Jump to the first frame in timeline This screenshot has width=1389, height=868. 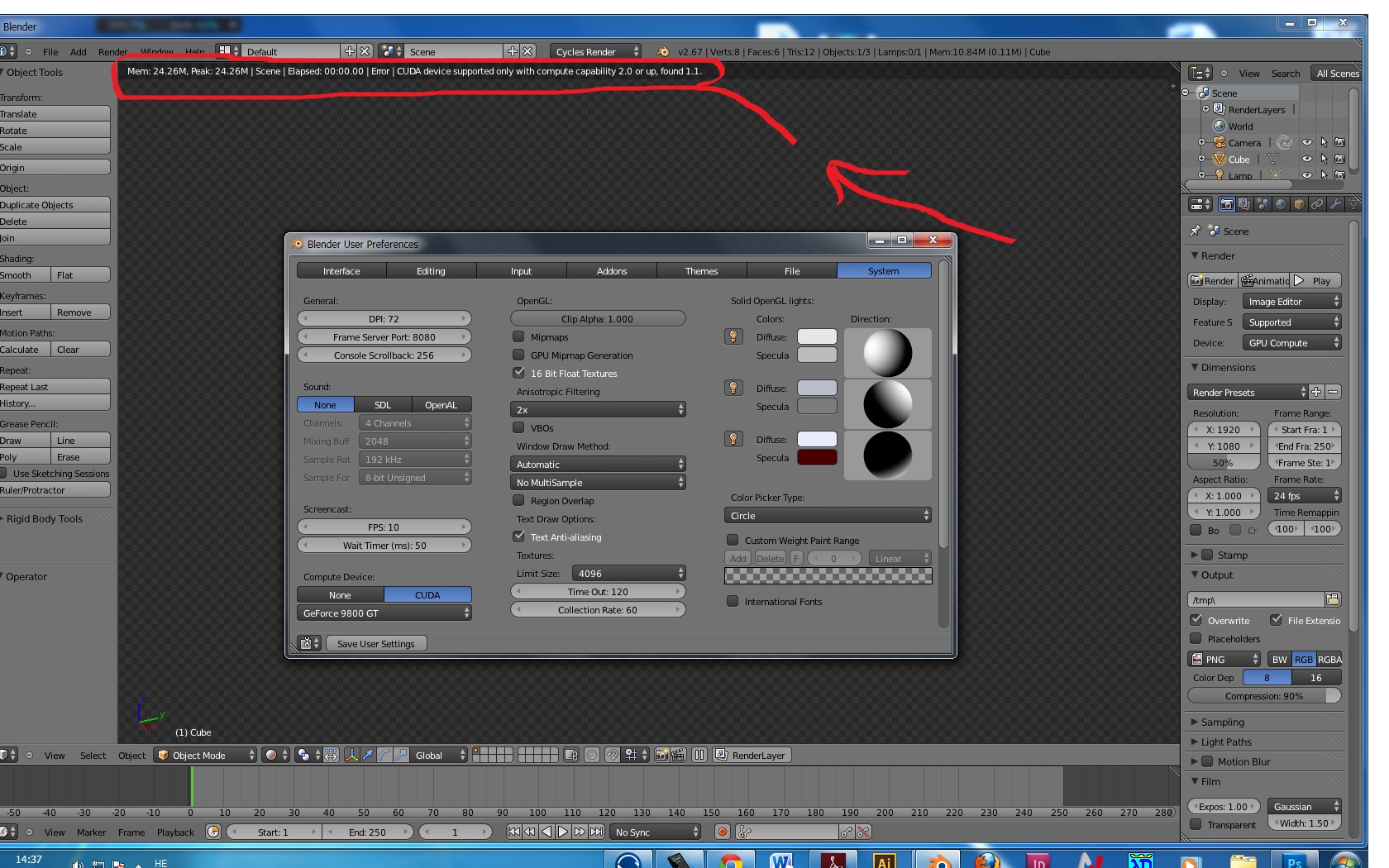[x=513, y=832]
